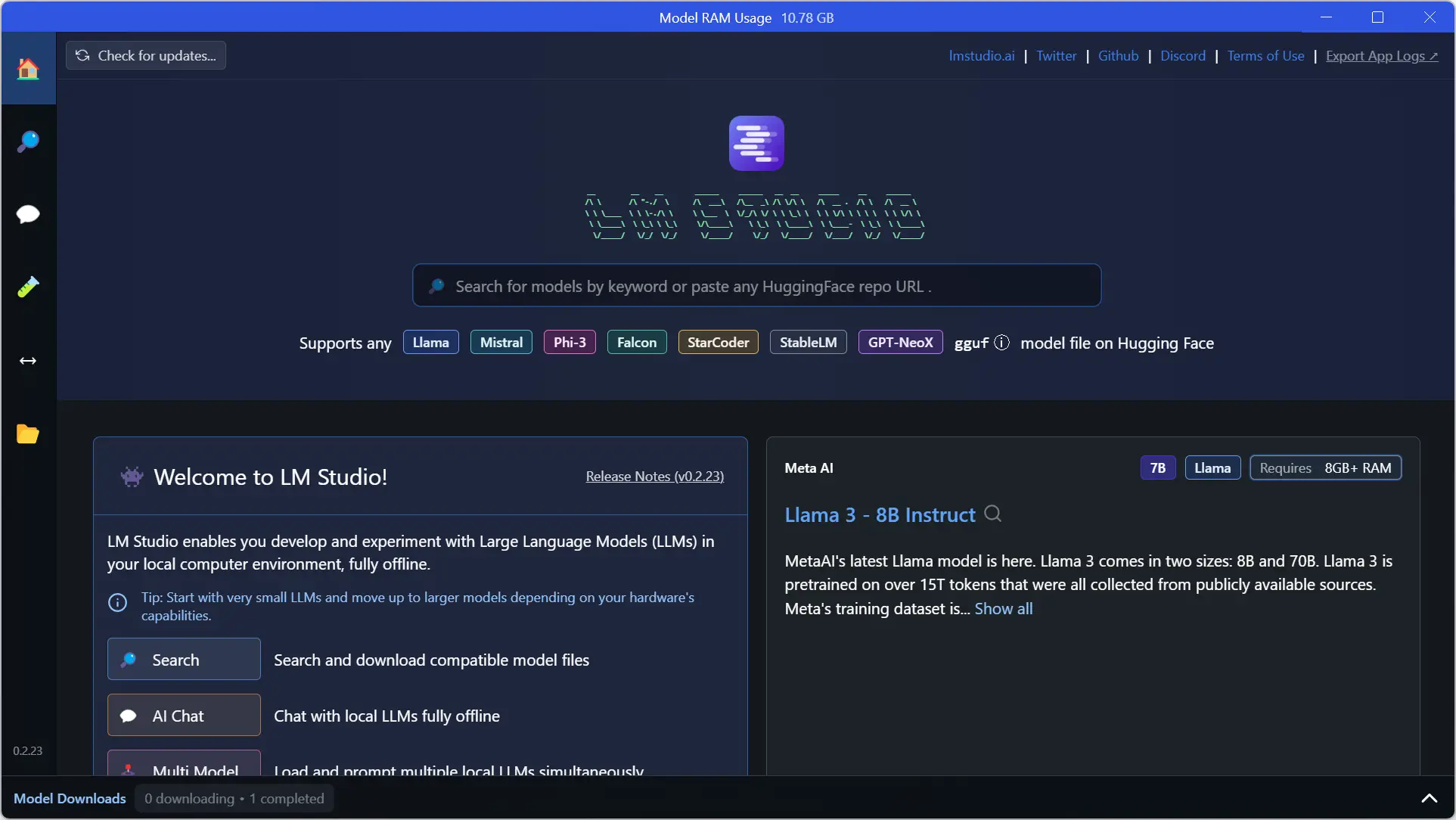Open Local Server double-arrow sidebar icon
The height and width of the screenshot is (820, 1456).
(28, 361)
